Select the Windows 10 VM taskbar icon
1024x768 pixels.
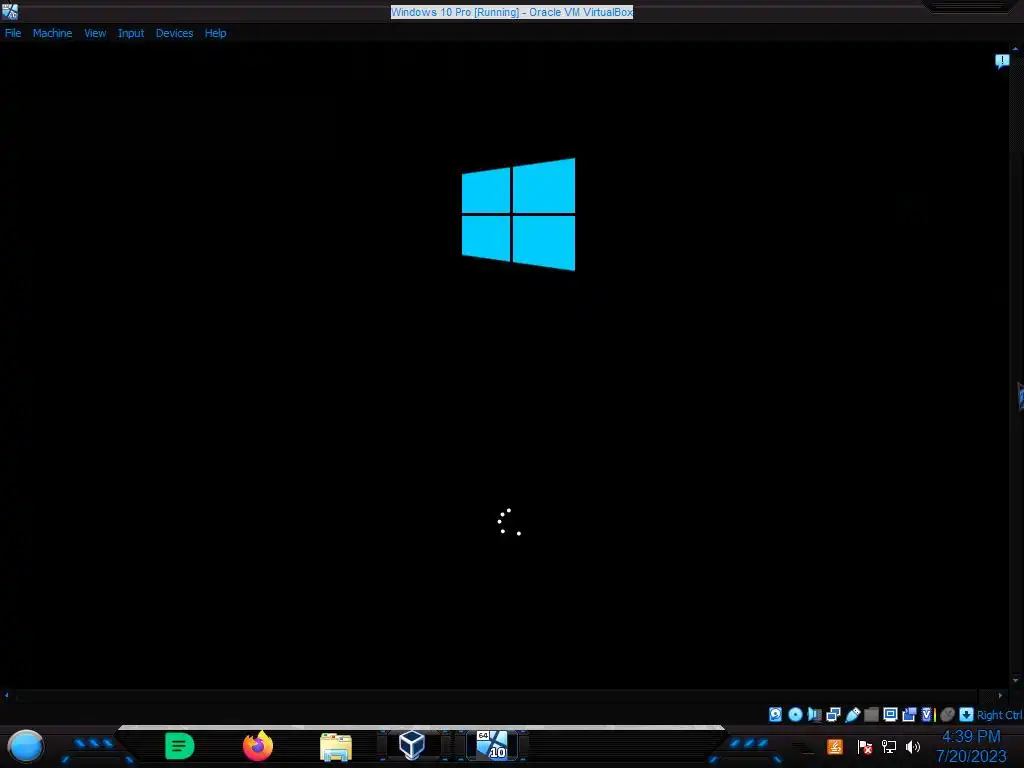tap(492, 745)
